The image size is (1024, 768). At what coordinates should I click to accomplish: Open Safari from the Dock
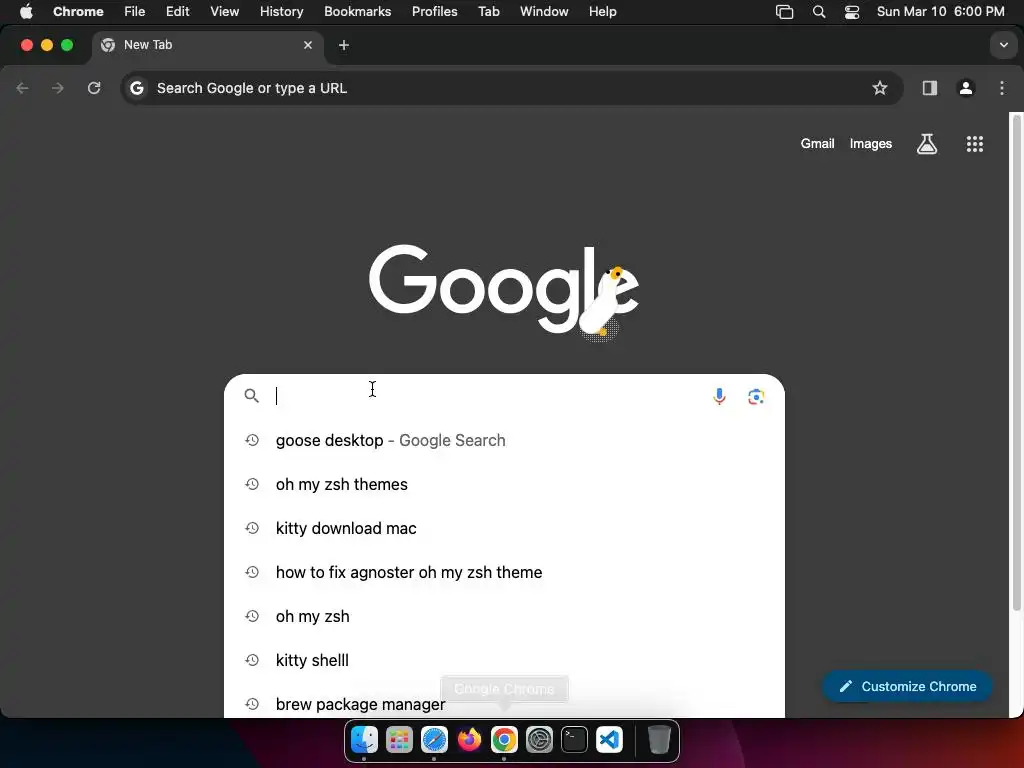[x=434, y=740]
